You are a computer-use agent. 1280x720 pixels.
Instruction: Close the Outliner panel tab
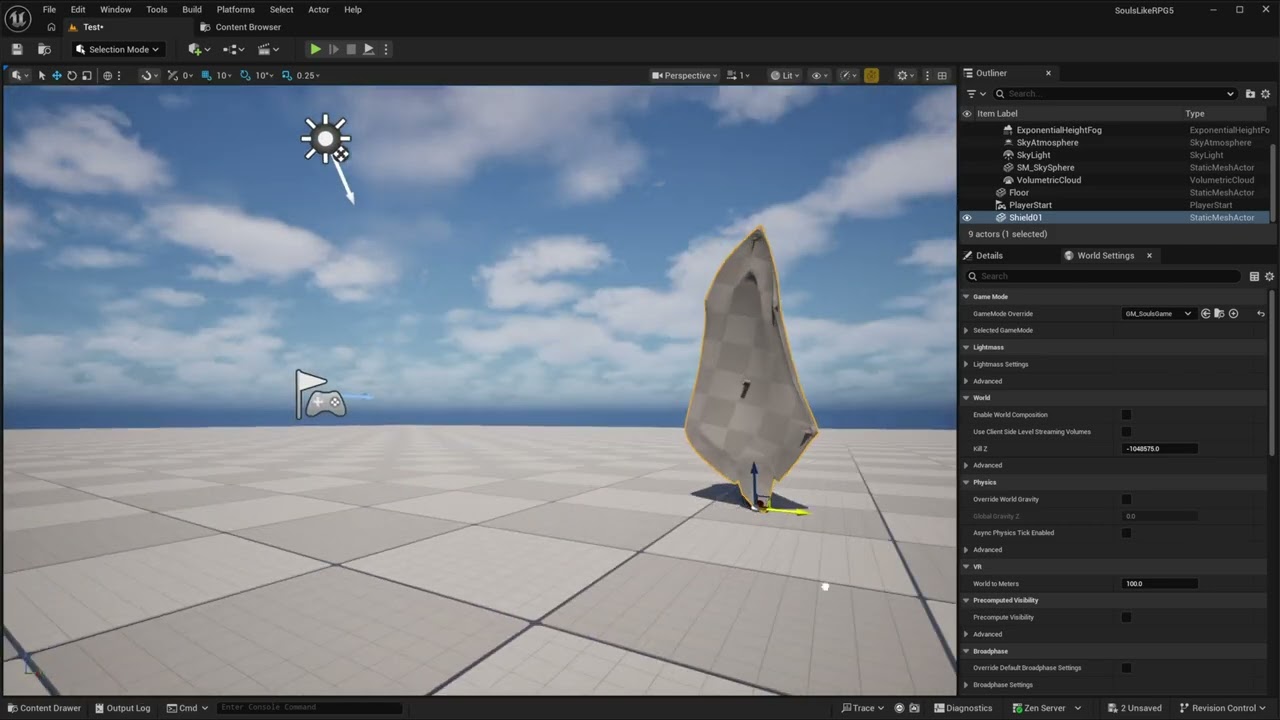pyautogui.click(x=1048, y=73)
